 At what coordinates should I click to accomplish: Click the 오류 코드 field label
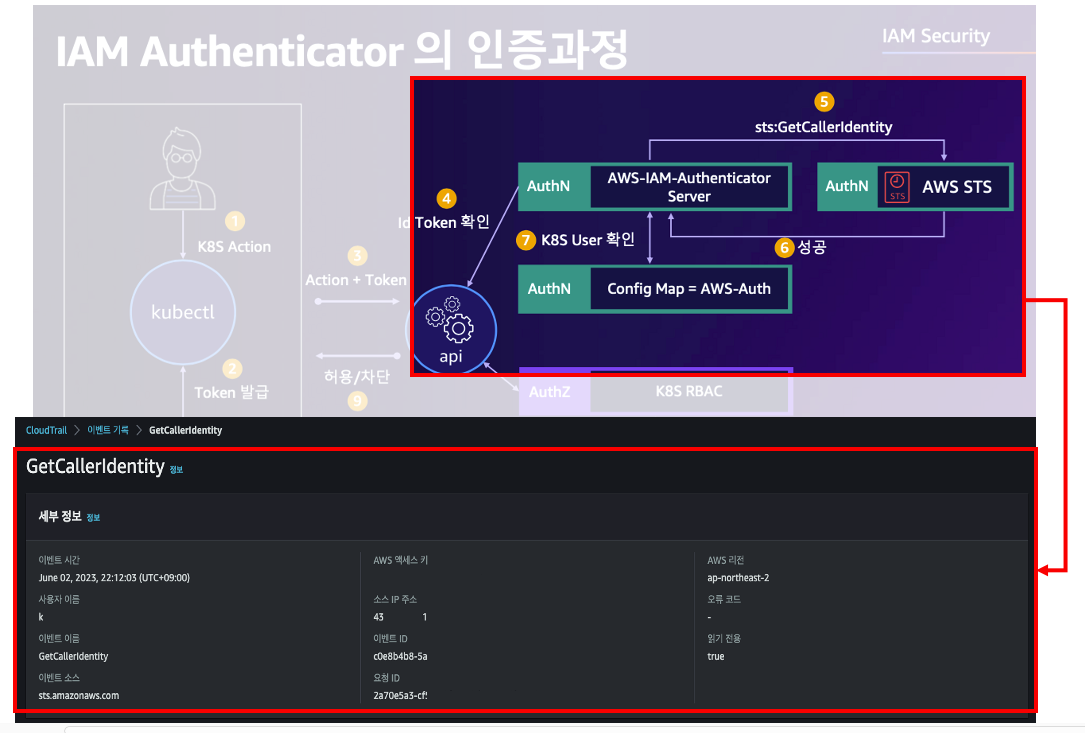point(724,599)
